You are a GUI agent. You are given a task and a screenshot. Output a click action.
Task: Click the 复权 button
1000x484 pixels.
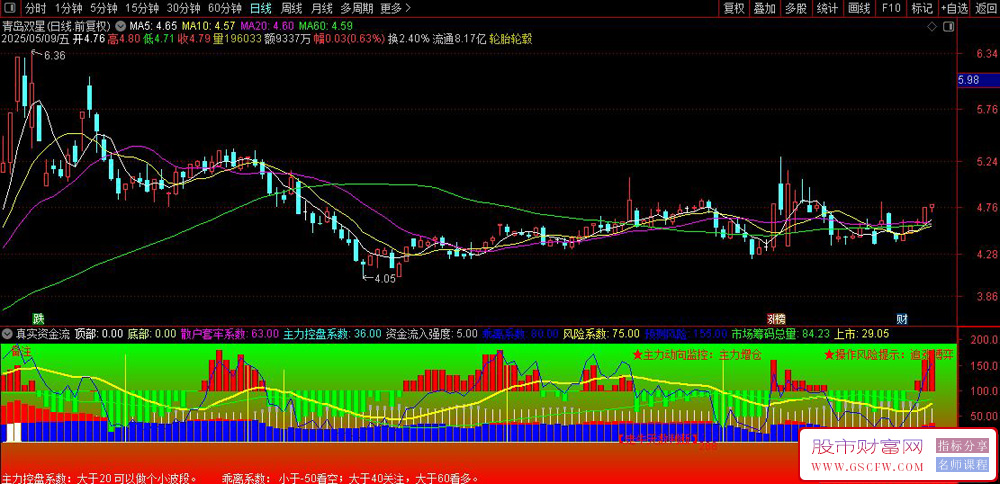point(733,8)
